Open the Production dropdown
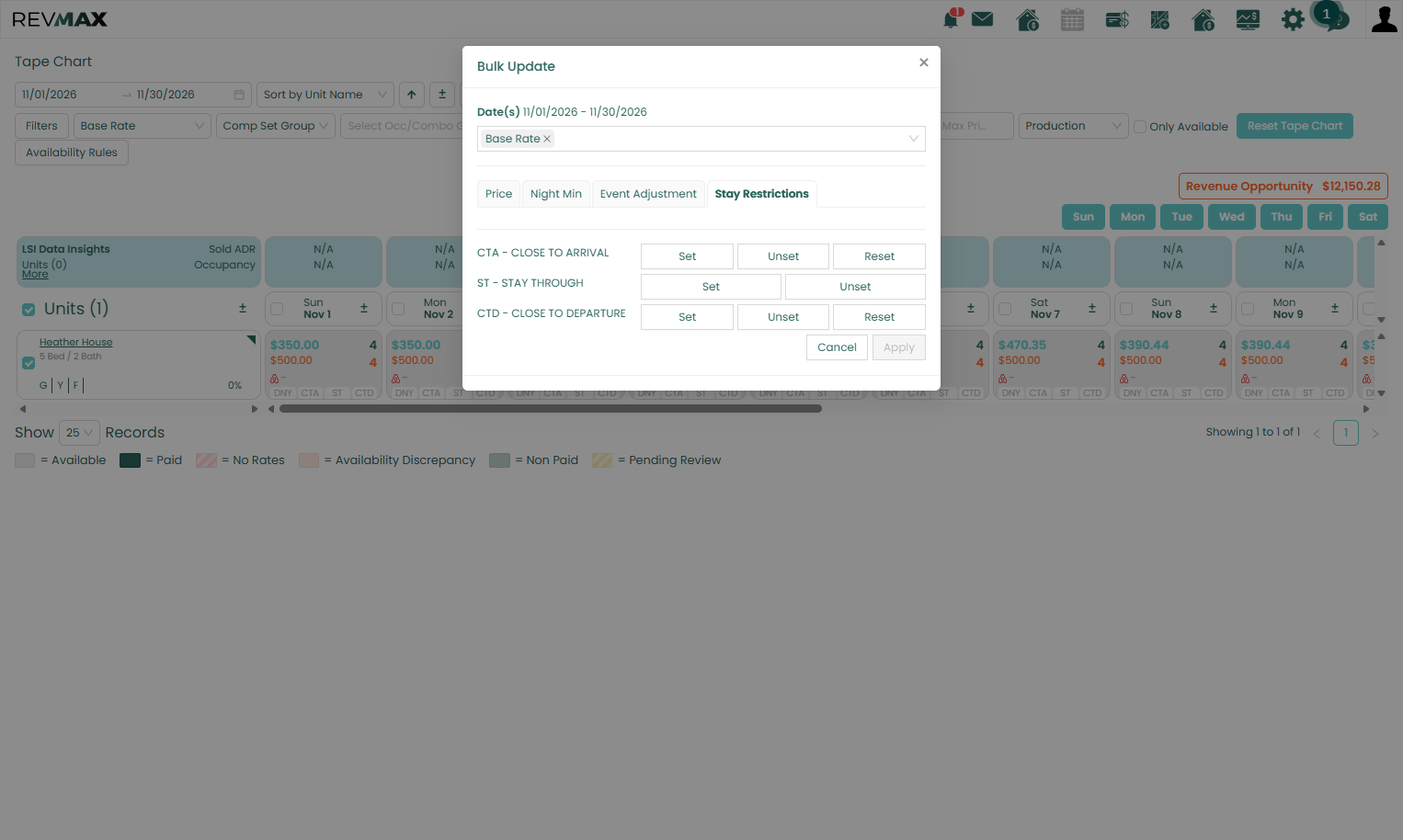Image resolution: width=1403 pixels, height=840 pixels. pos(1074,126)
